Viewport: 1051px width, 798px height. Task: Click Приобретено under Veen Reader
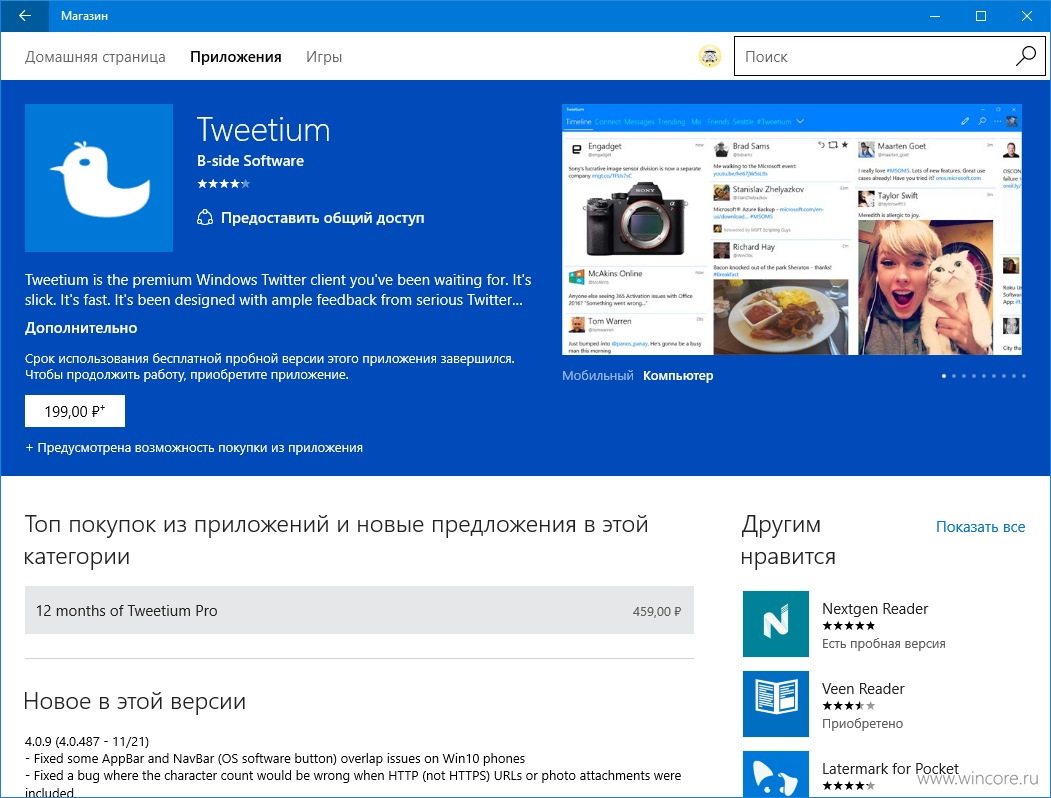(862, 724)
